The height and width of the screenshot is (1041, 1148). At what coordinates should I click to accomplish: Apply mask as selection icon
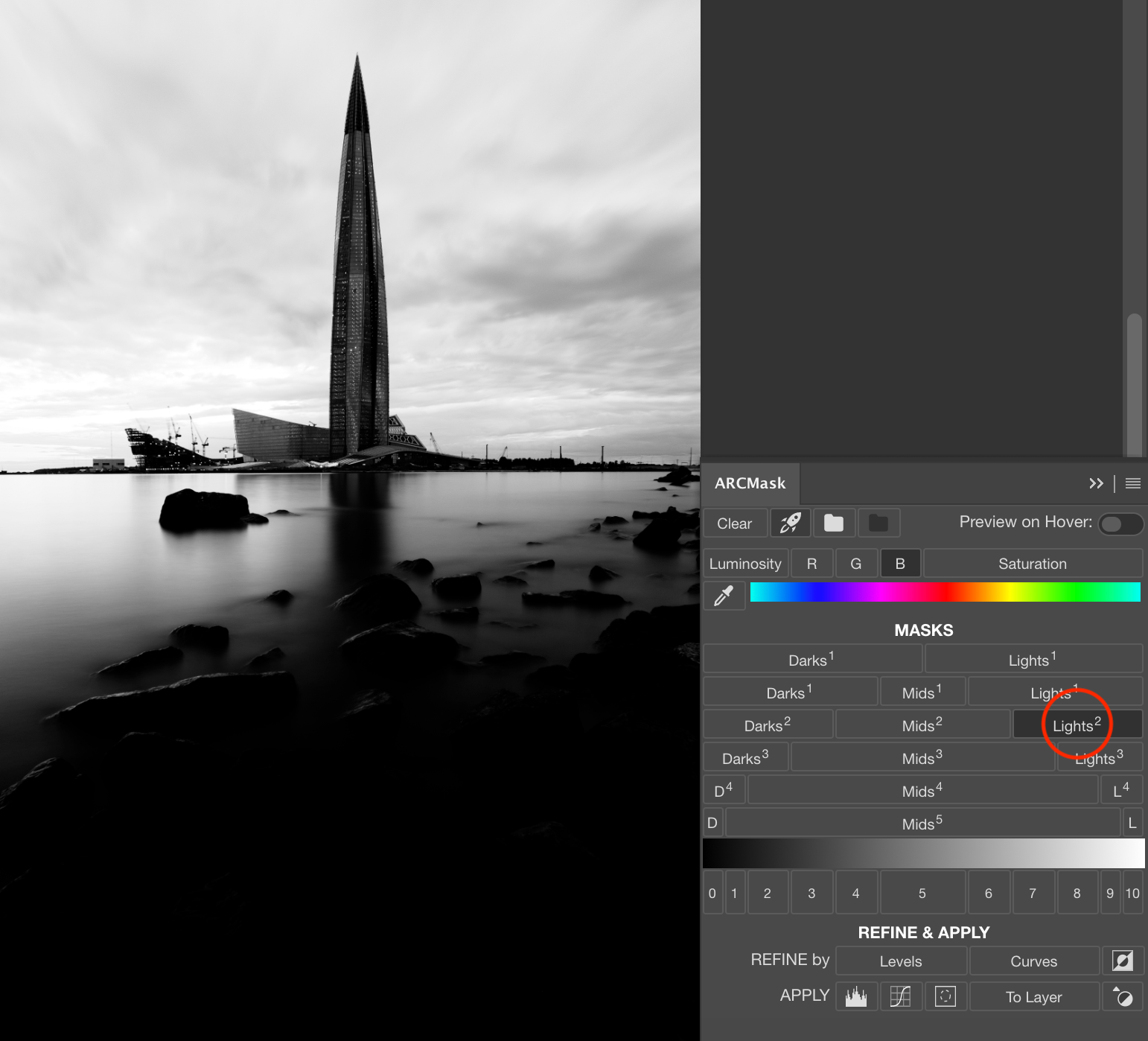945,996
